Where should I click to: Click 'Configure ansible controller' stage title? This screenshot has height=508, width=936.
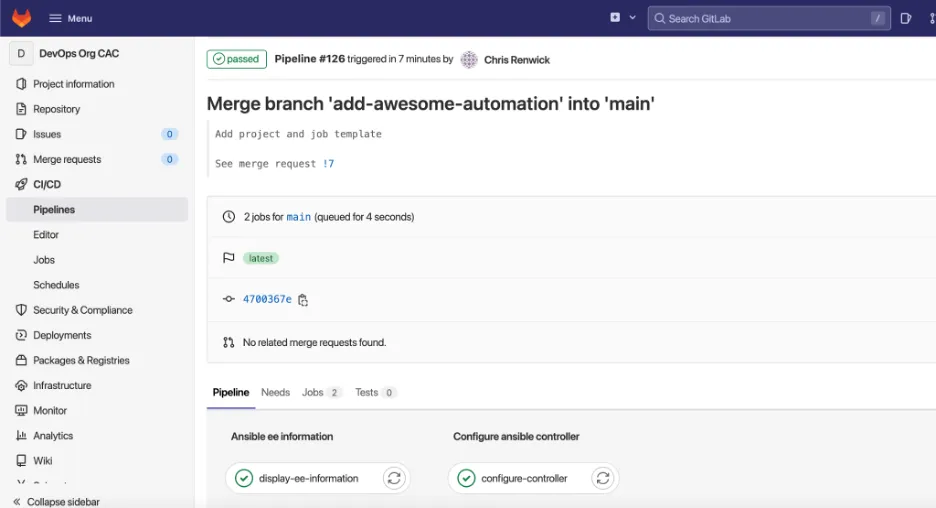coord(516,436)
